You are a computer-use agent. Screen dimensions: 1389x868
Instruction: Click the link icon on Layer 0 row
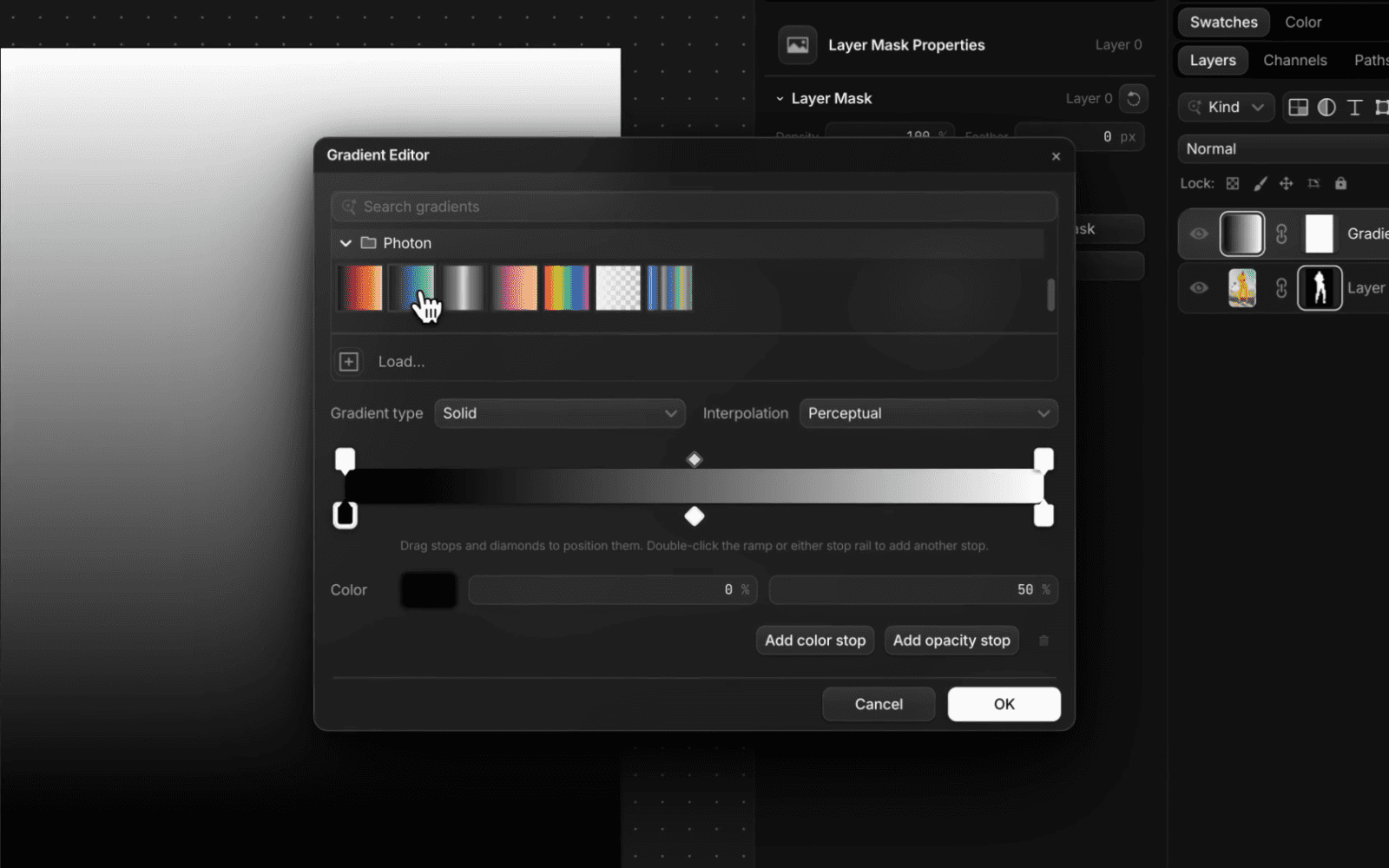(1281, 288)
